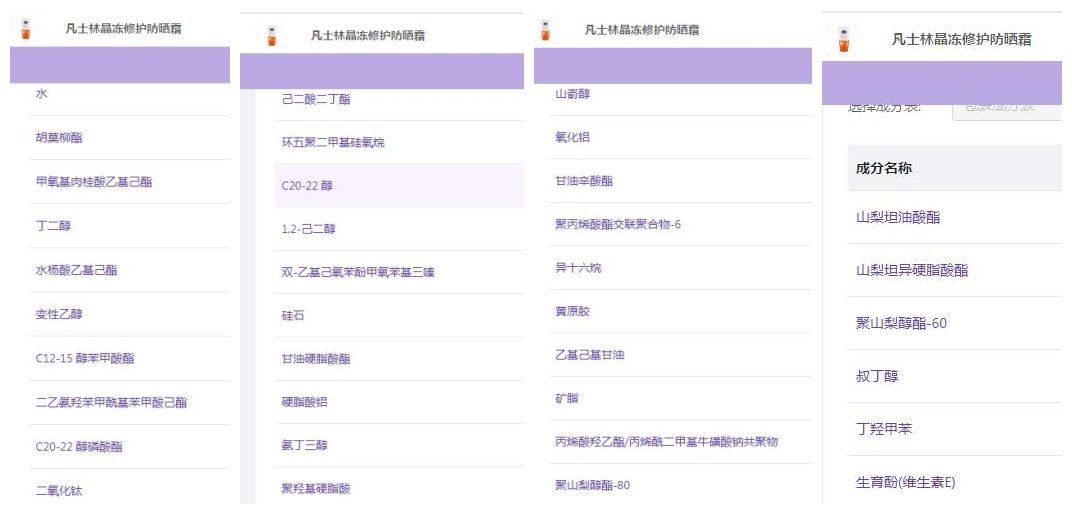This screenshot has height=514, width=1072.
Task: Select 丁羟甲苯 ingredient row
Action: click(884, 429)
